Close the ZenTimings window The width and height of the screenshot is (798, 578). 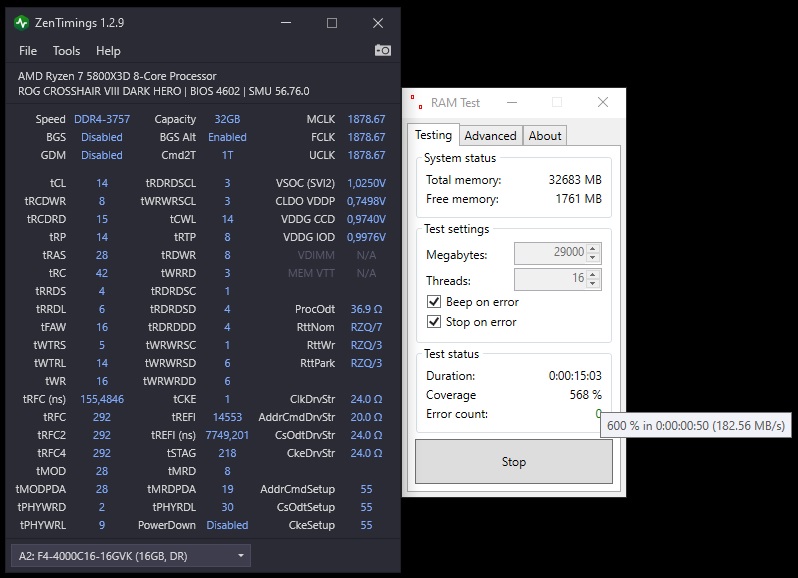(378, 23)
